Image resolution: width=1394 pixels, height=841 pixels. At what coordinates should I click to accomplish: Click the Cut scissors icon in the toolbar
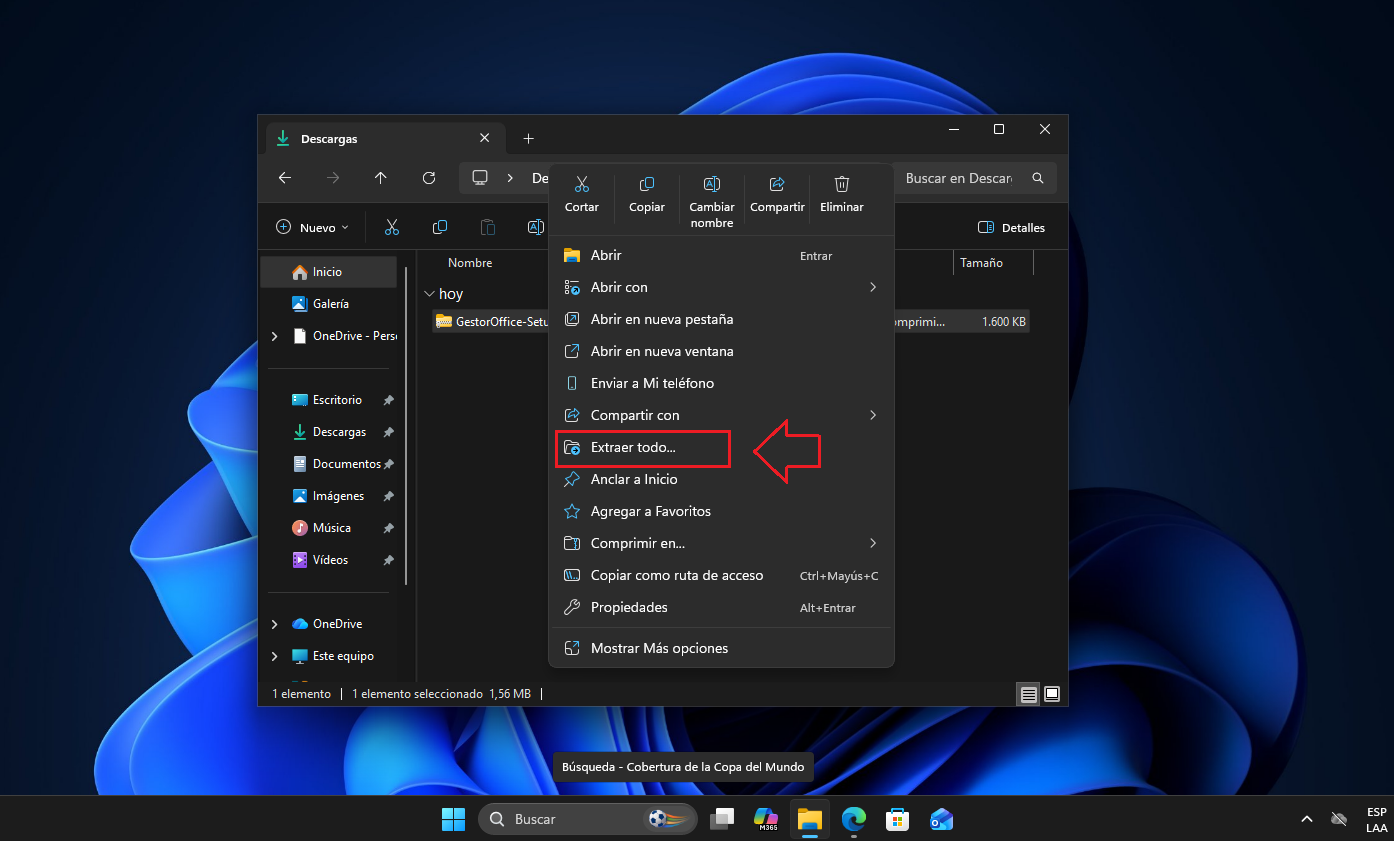pyautogui.click(x=392, y=227)
